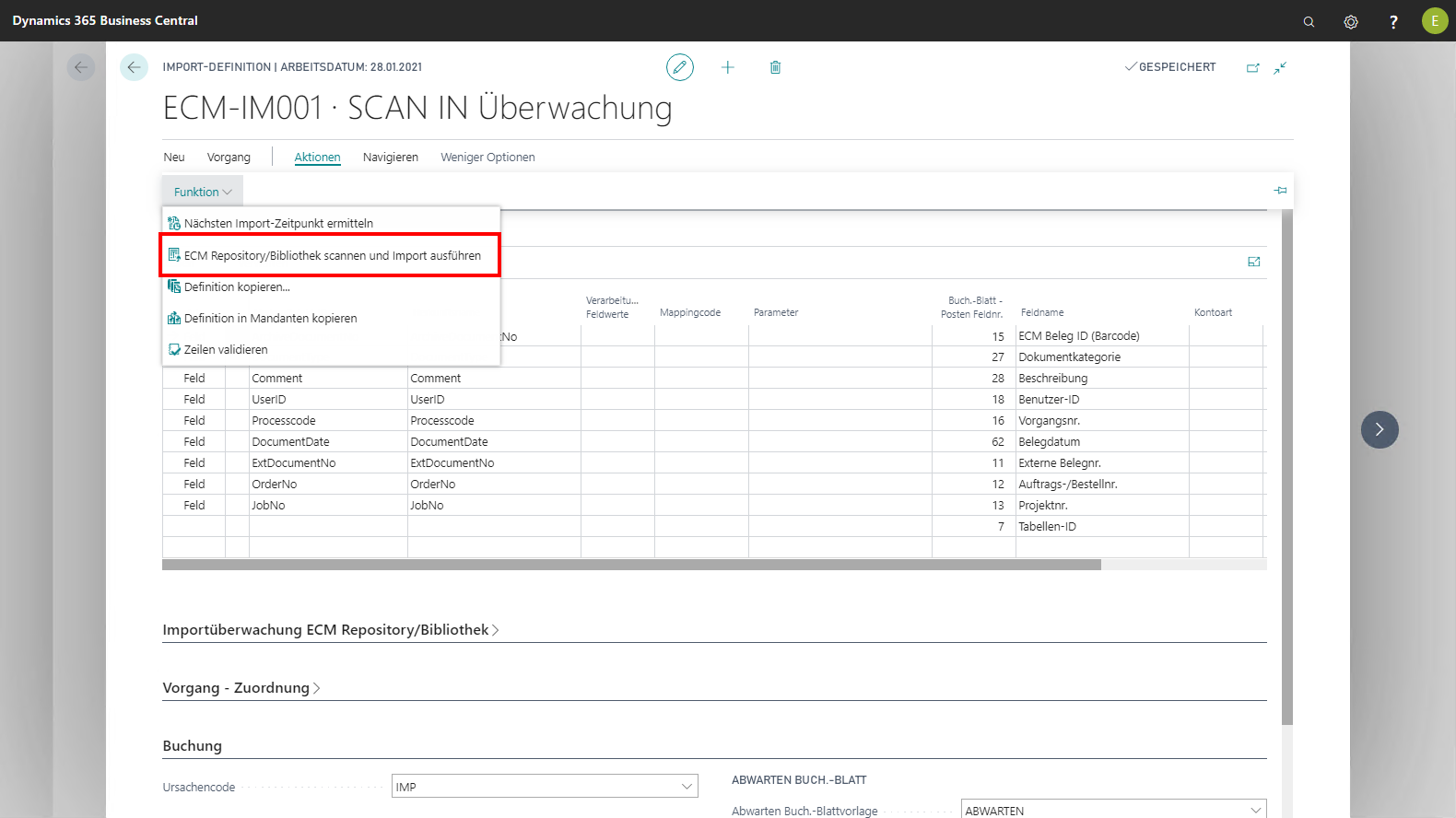Click Weniger Optionen link
The width and height of the screenshot is (1456, 818).
point(487,158)
